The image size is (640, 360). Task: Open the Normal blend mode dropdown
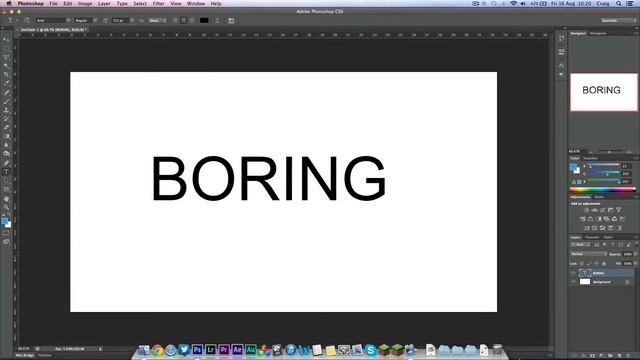(x=589, y=254)
